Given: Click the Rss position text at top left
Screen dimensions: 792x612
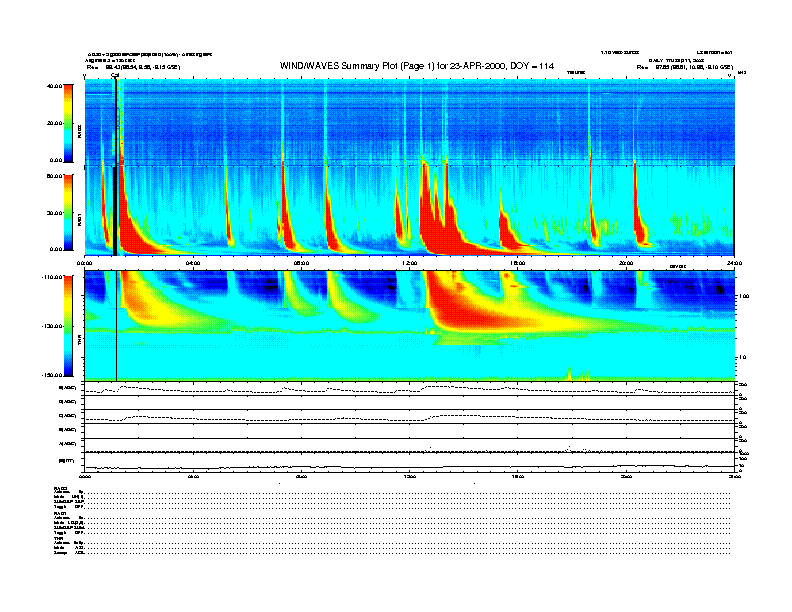Looking at the screenshot, I should click(x=133, y=67).
